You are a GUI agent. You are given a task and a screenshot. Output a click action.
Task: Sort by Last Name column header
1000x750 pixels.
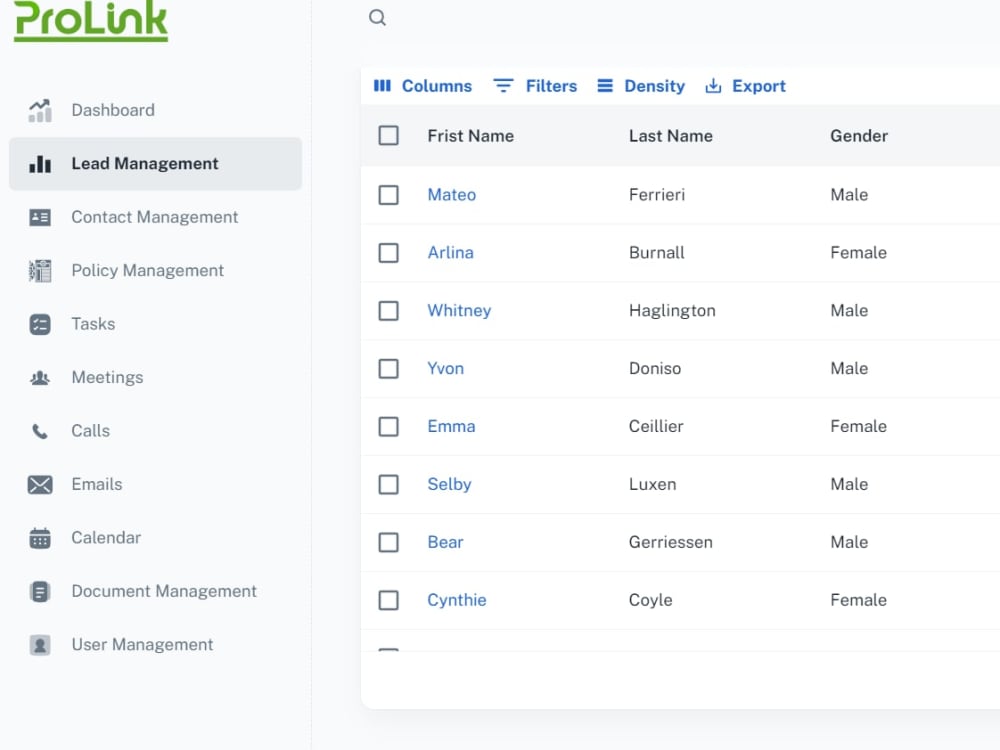pyautogui.click(x=670, y=136)
